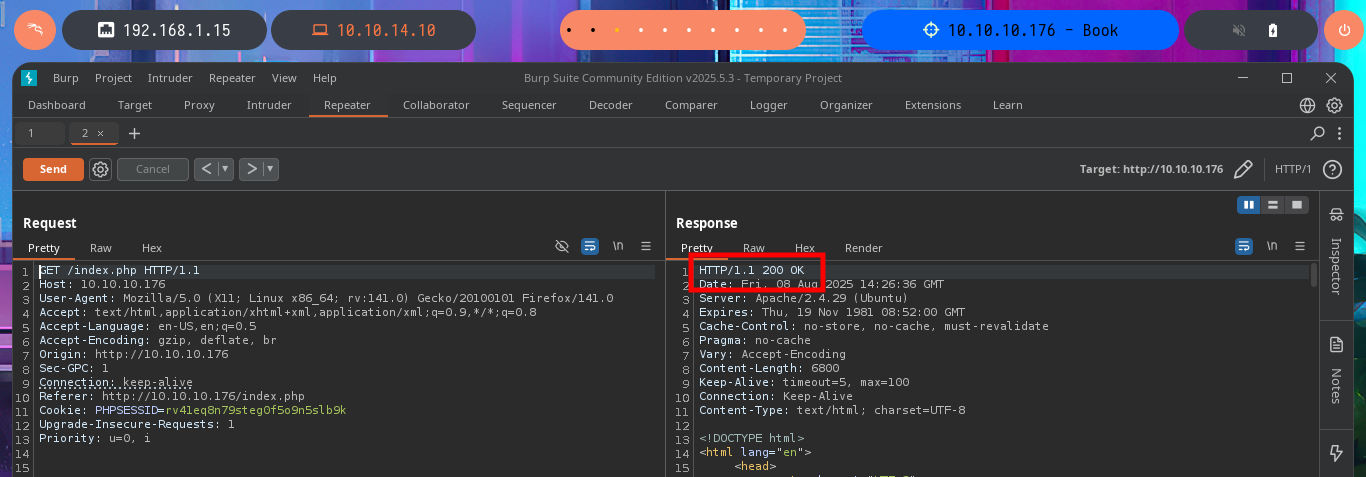
Task: Open Burp global settings gear
Action: pos(1334,105)
